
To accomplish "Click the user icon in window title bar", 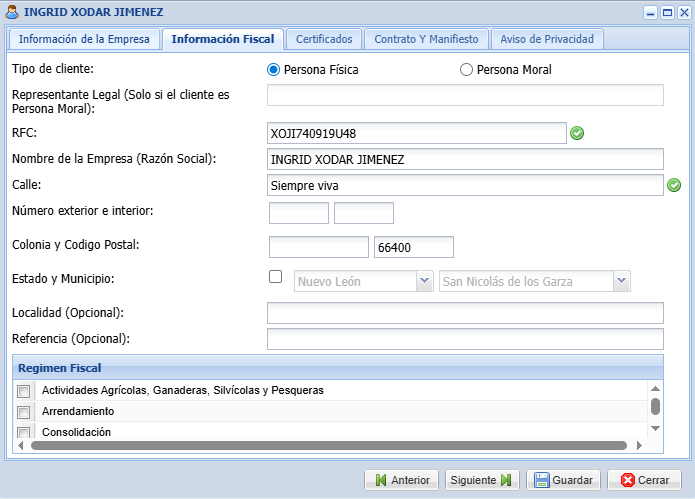I will click(12, 12).
